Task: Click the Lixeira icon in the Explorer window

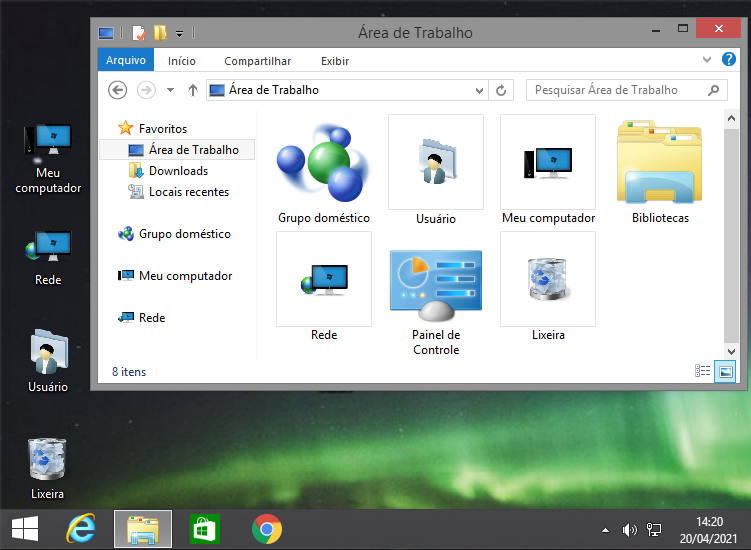Action: (547, 280)
